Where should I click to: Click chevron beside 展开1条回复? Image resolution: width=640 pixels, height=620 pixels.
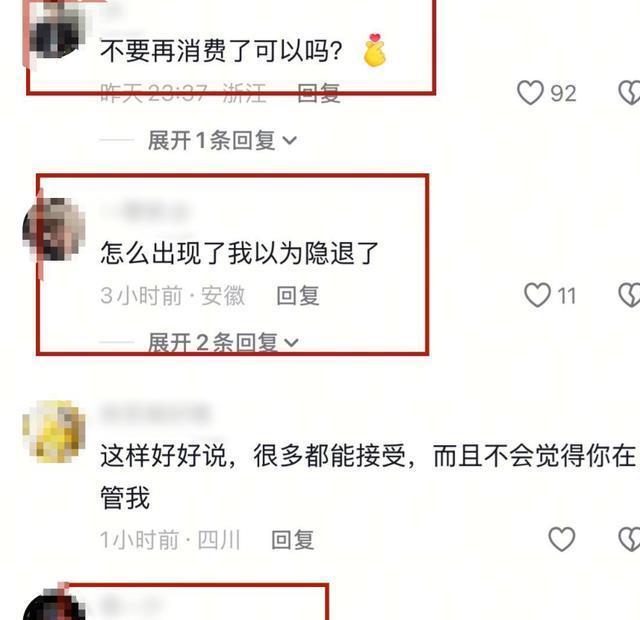[289, 140]
